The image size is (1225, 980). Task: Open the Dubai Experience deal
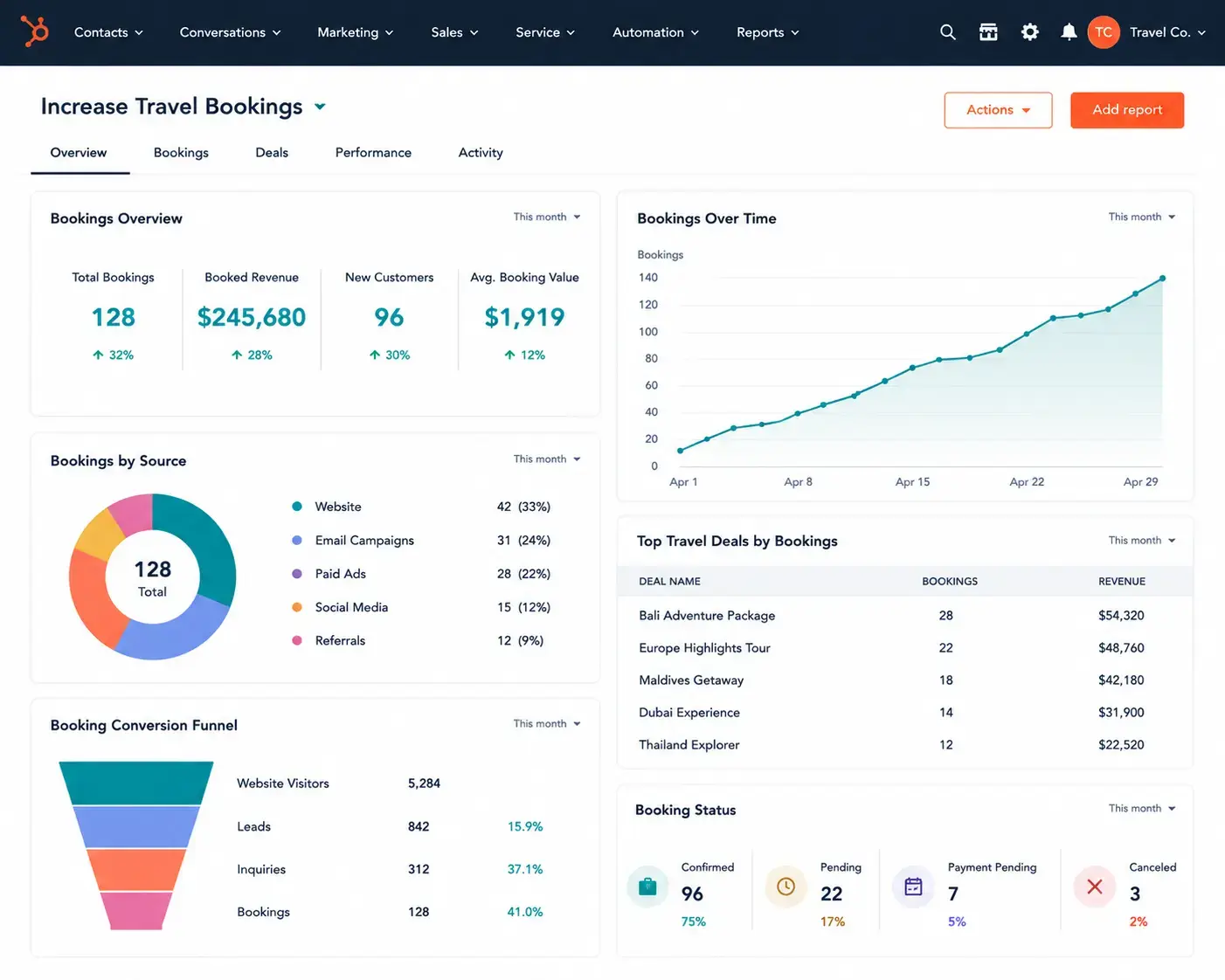(689, 713)
